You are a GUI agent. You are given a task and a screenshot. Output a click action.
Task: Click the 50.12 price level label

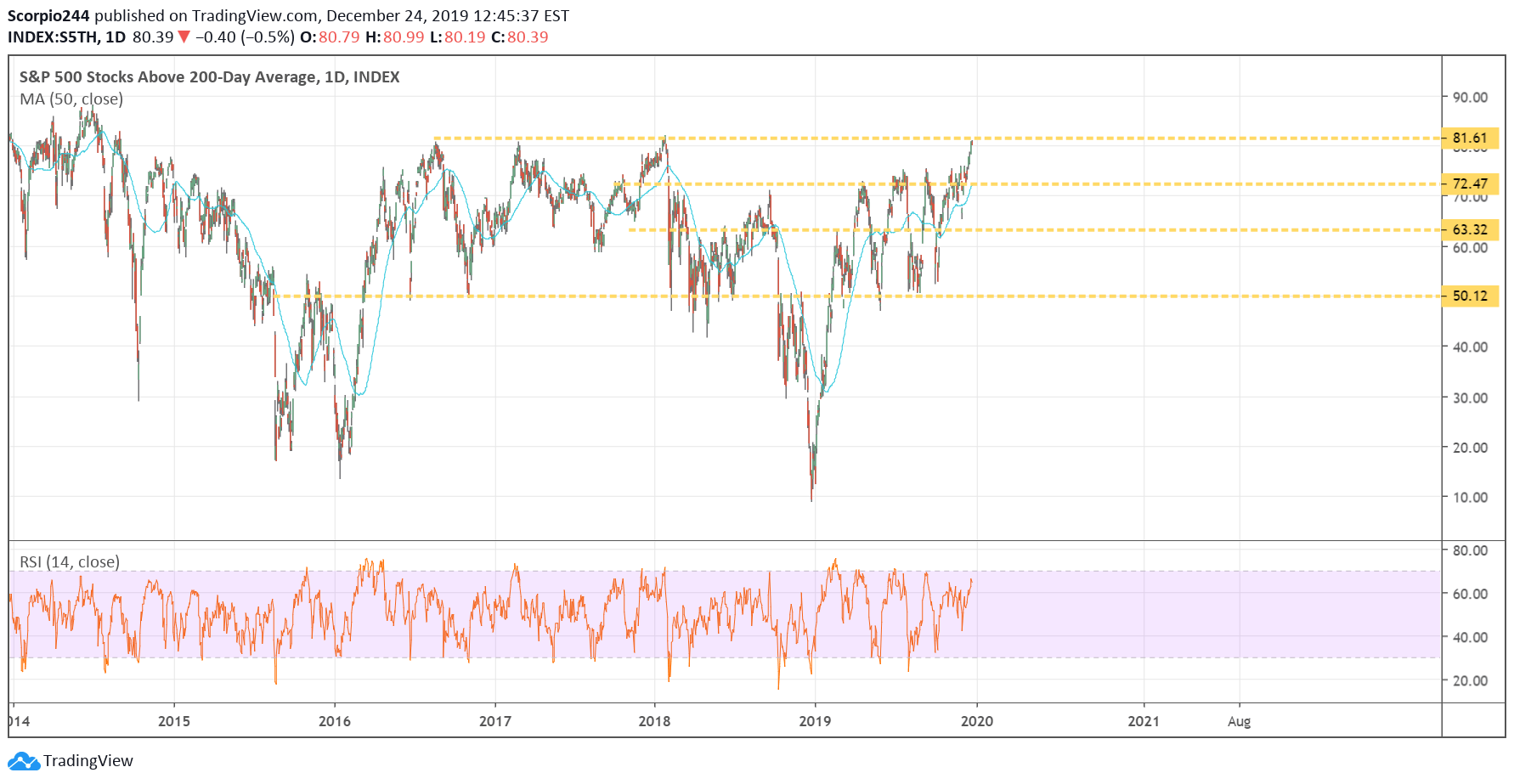pos(1470,296)
